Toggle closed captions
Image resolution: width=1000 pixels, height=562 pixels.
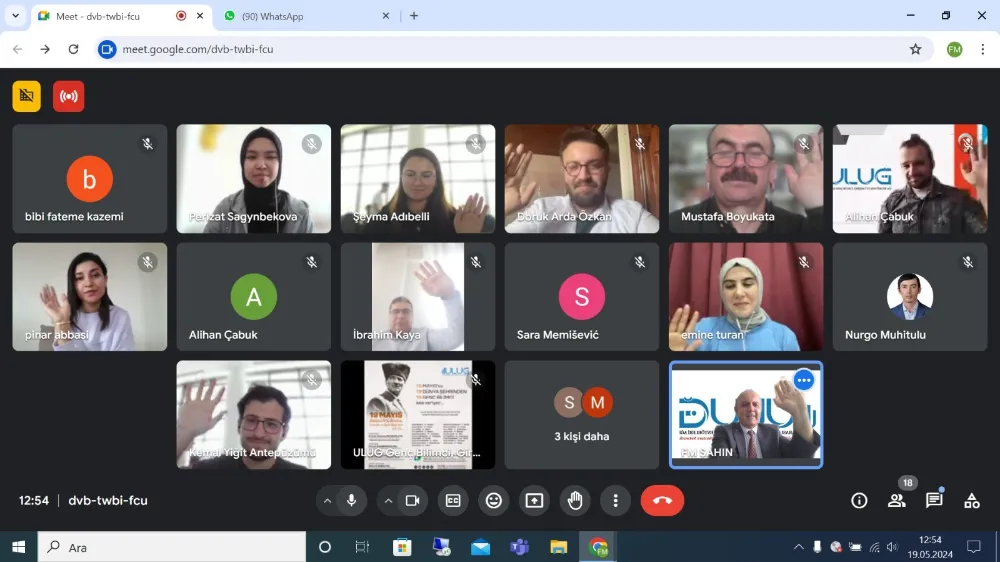(453, 501)
